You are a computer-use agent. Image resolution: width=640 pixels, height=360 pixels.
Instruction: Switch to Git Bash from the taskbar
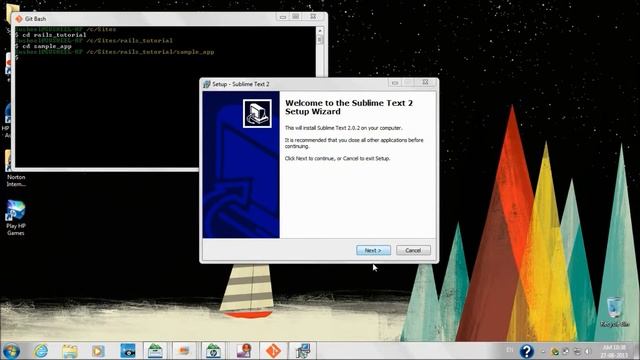(273, 351)
